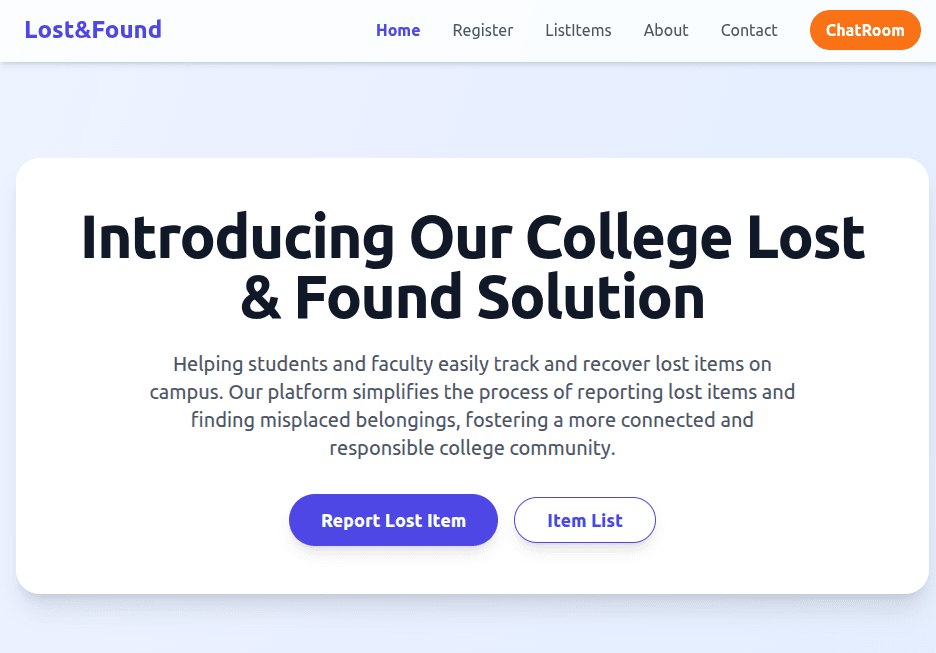
Task: Reach out via the Contact link
Action: (748, 30)
